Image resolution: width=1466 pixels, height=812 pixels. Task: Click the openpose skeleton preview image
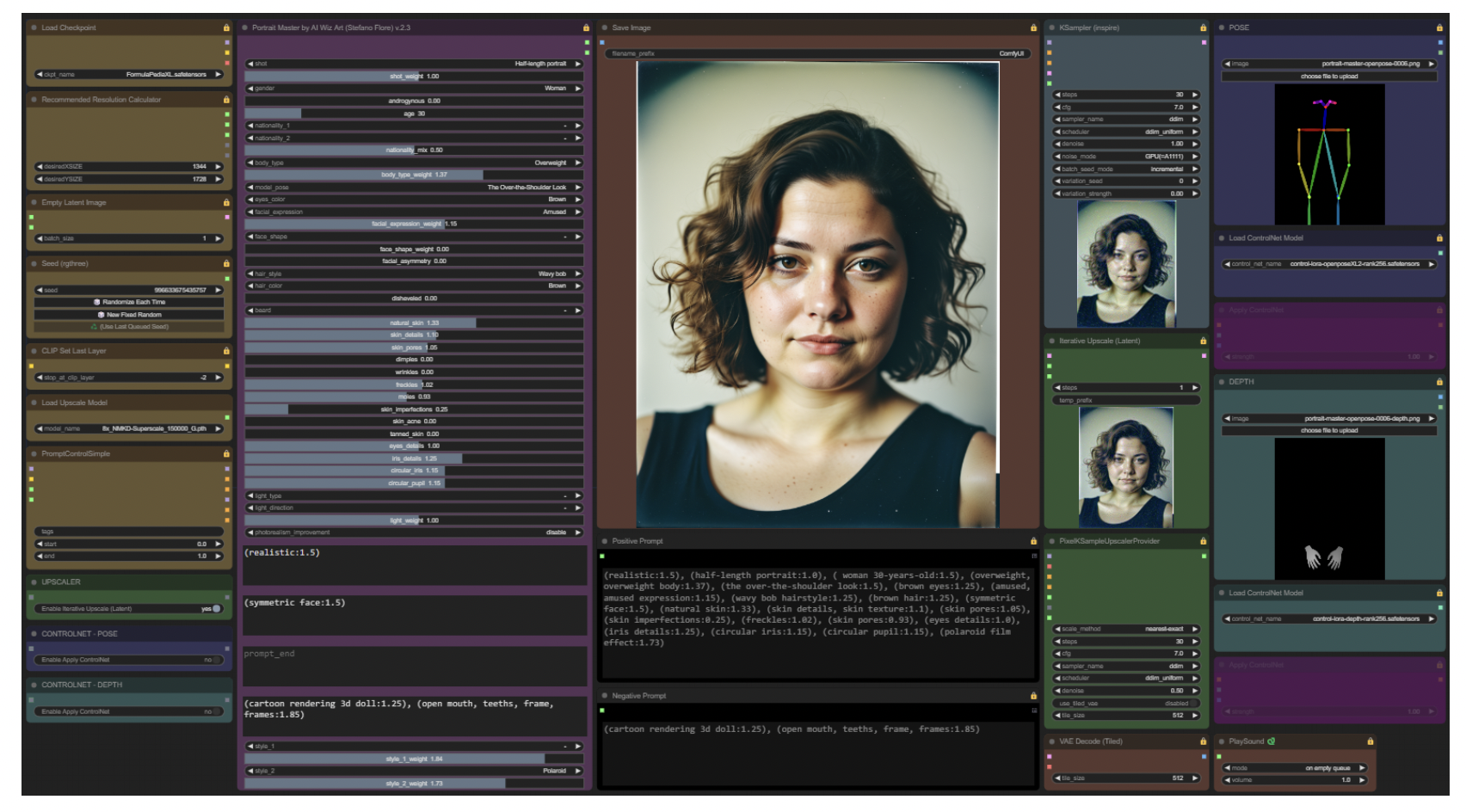(x=1329, y=155)
